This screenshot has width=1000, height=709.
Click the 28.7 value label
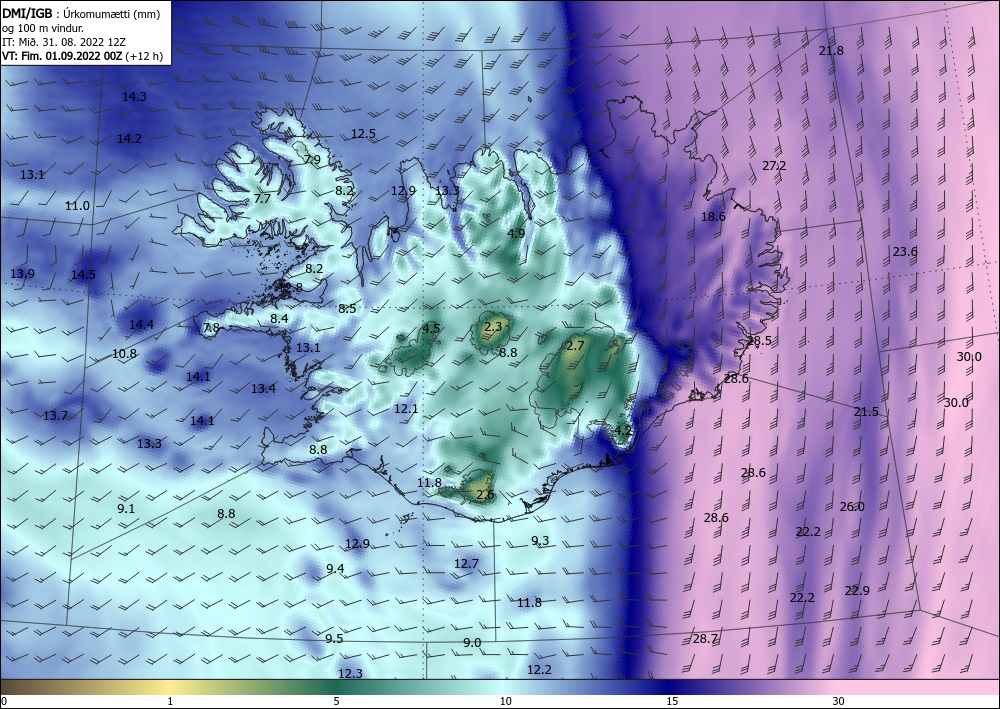(x=705, y=639)
